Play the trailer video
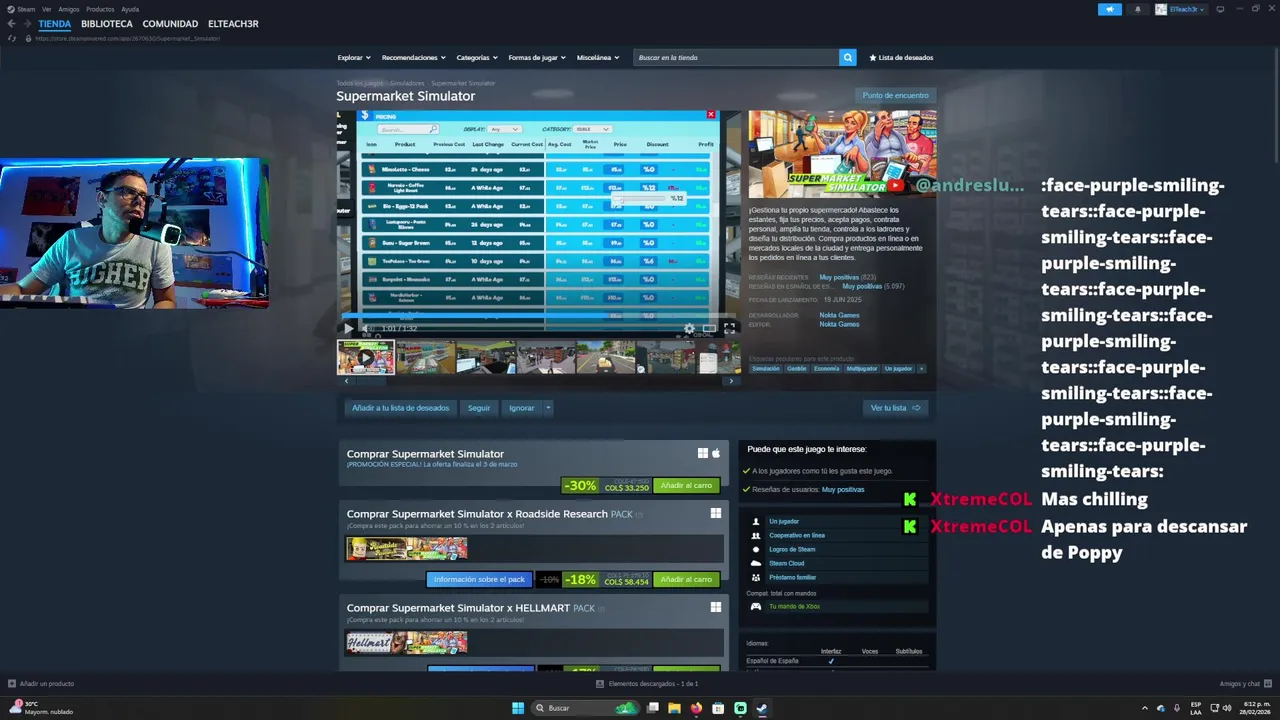This screenshot has width=1280, height=720. coord(348,328)
